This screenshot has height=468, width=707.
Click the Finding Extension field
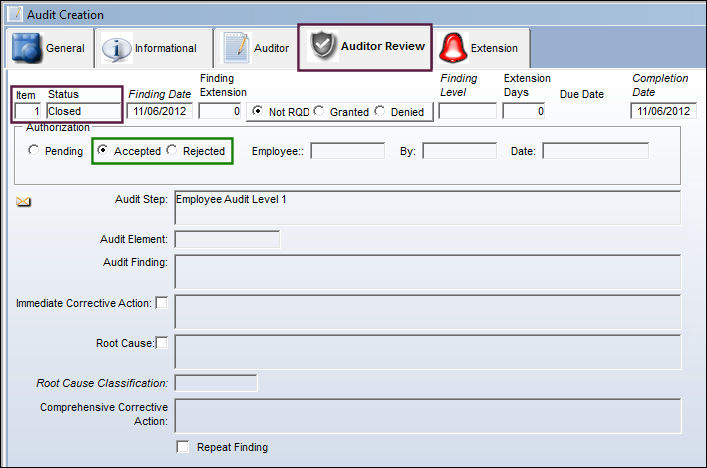point(220,111)
